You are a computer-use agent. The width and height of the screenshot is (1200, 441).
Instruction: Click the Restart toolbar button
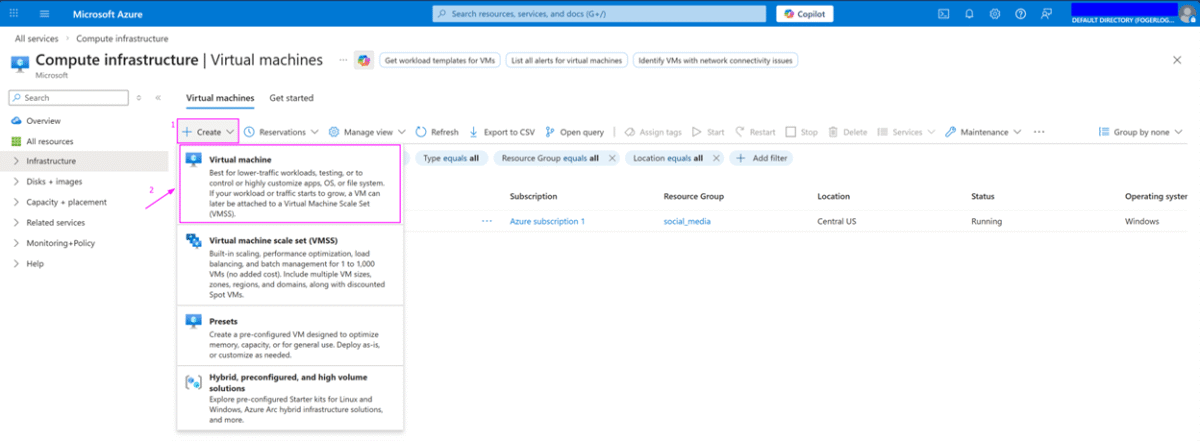[x=755, y=131]
